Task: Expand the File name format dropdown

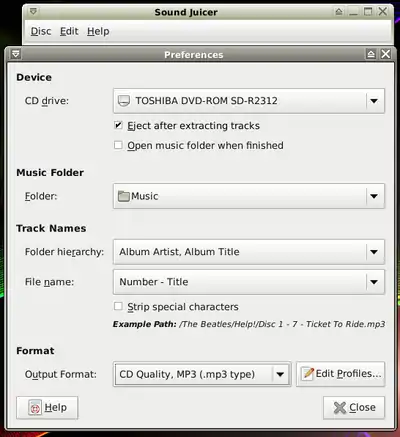Action: pyautogui.click(x=249, y=282)
